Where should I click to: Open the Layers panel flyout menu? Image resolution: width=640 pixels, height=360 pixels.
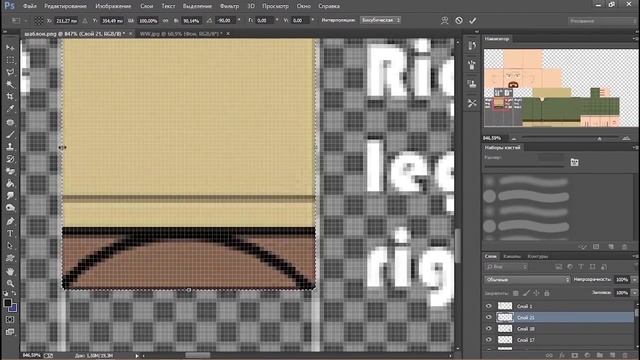click(x=635, y=256)
